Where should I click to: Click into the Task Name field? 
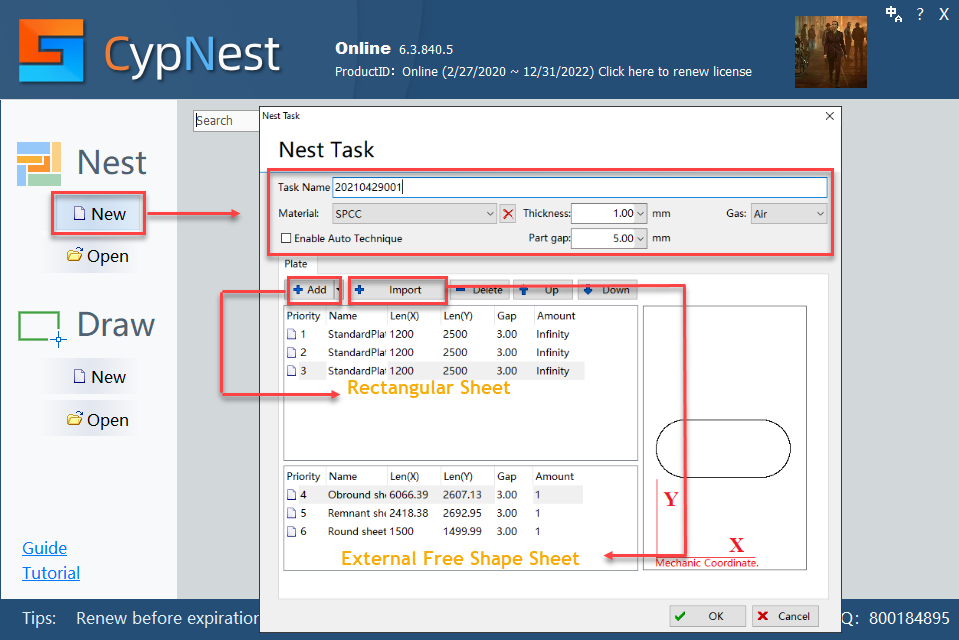[x=580, y=187]
